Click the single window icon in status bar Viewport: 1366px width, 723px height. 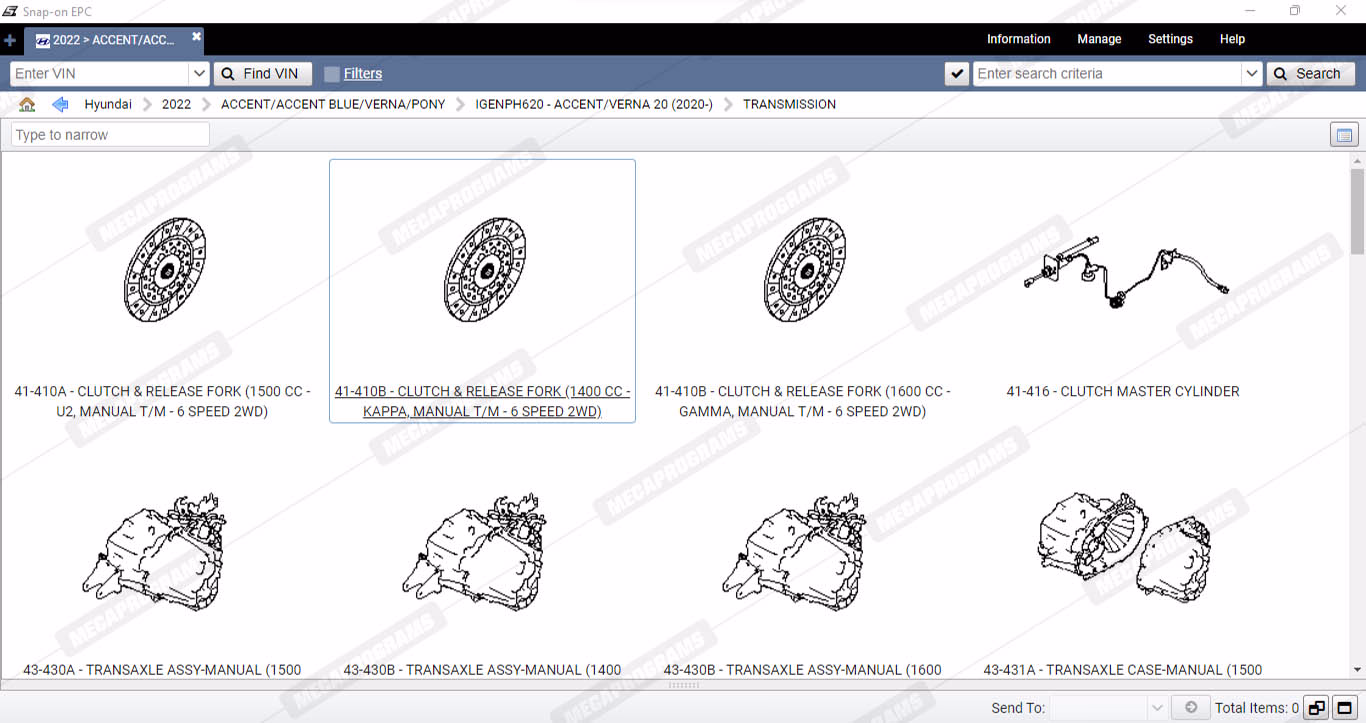(1344, 708)
